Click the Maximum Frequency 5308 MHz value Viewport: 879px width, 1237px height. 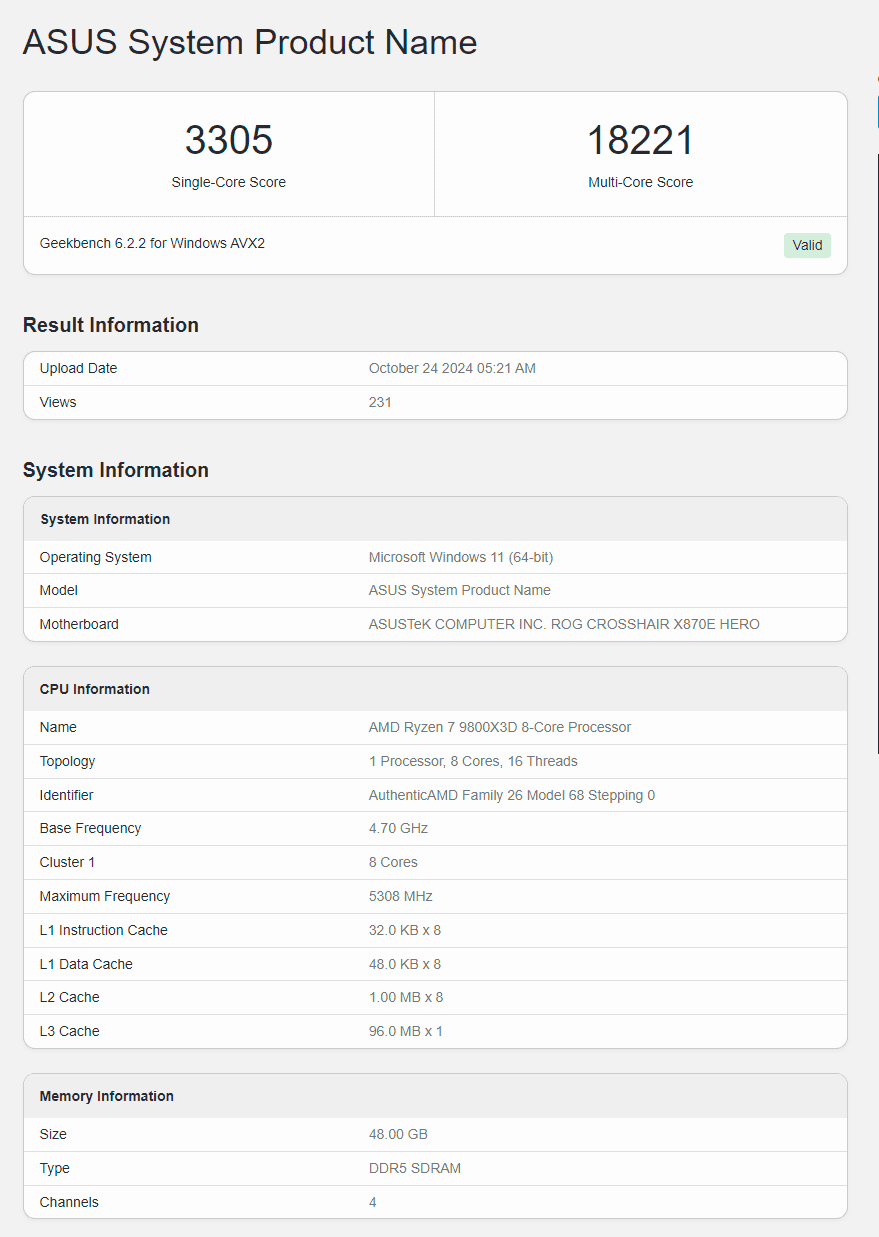tap(401, 896)
